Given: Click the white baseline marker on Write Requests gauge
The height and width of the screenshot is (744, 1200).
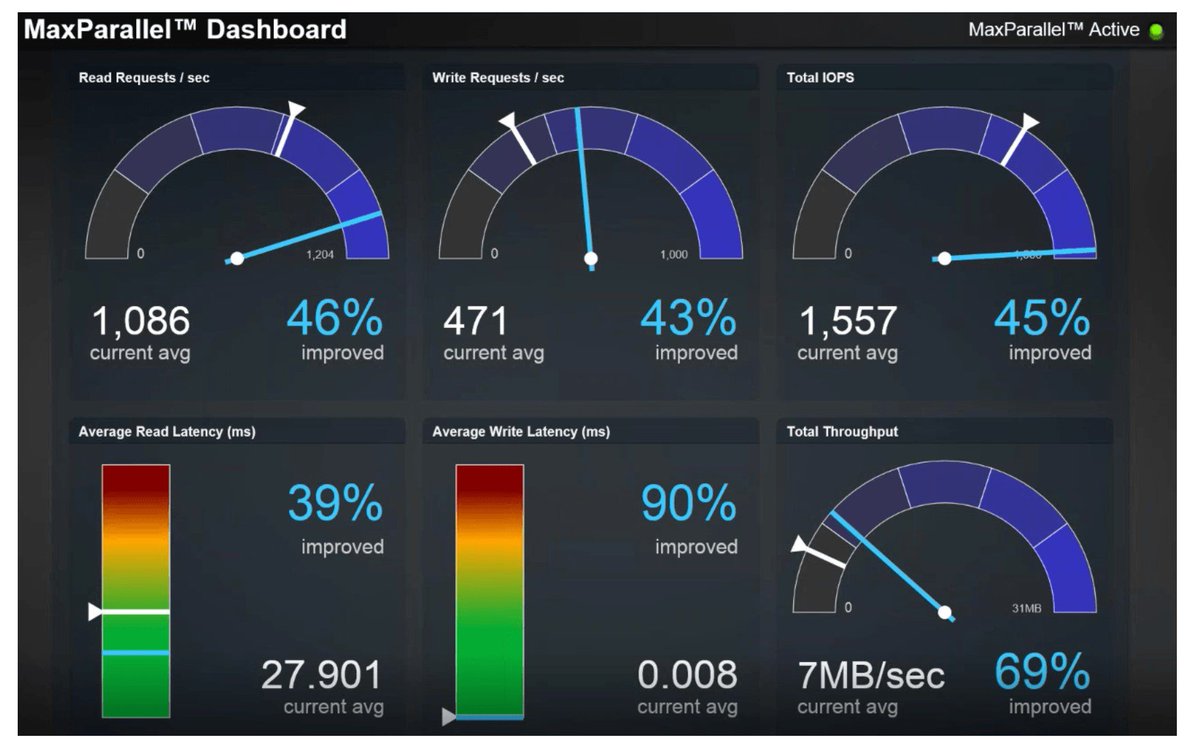Looking at the screenshot, I should (x=517, y=136).
